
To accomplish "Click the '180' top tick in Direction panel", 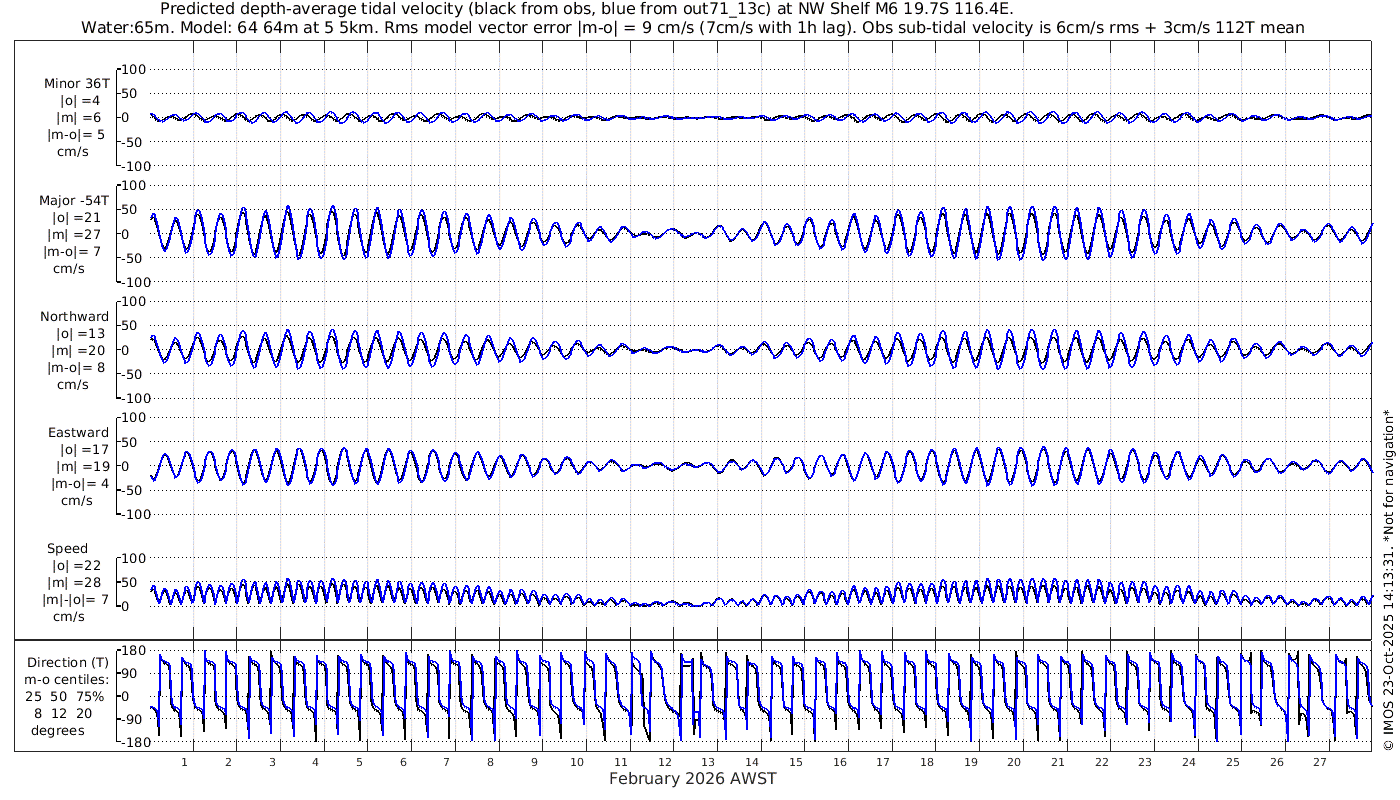I will [133, 649].
